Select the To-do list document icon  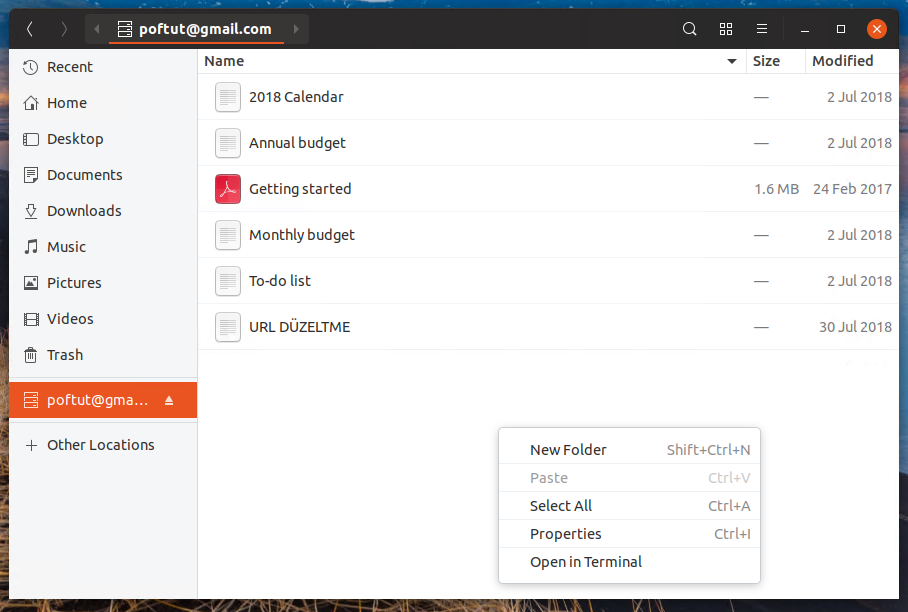228,281
